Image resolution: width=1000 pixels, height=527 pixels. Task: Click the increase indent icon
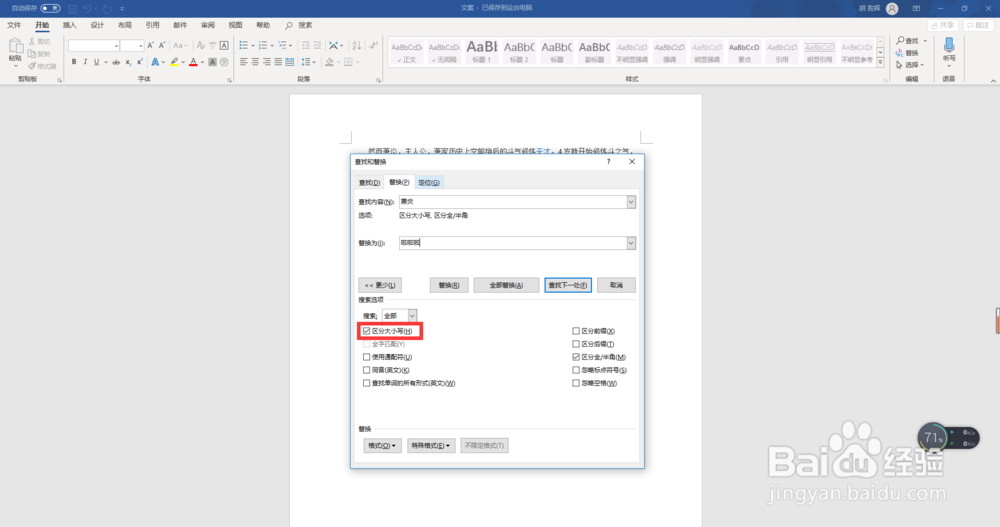pyautogui.click(x=318, y=45)
